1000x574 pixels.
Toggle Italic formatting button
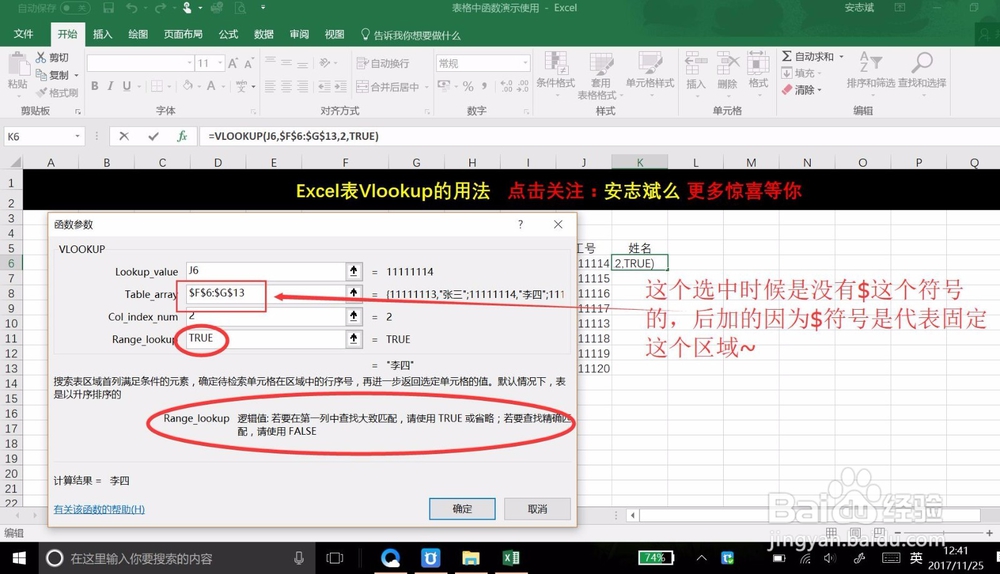coord(110,86)
